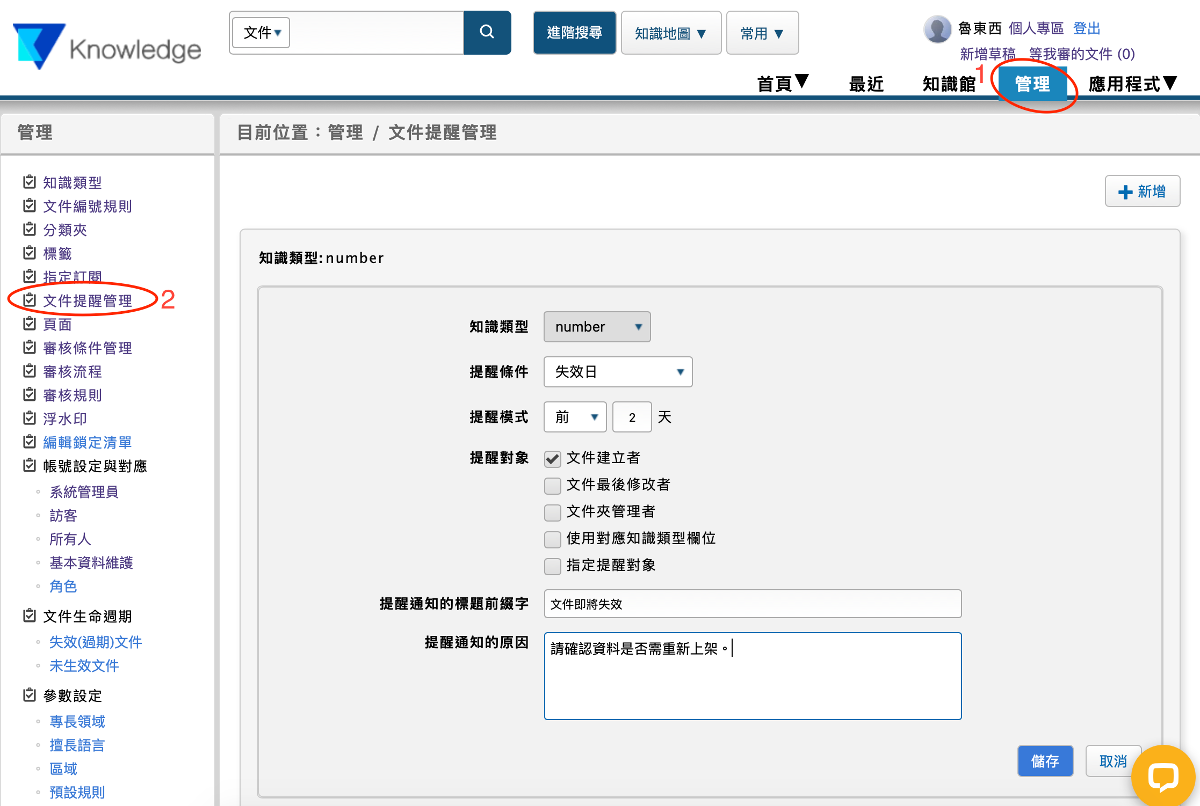This screenshot has height=806, width=1200.
Task: Check the 指定提醒對象 checkbox
Action: [552, 566]
